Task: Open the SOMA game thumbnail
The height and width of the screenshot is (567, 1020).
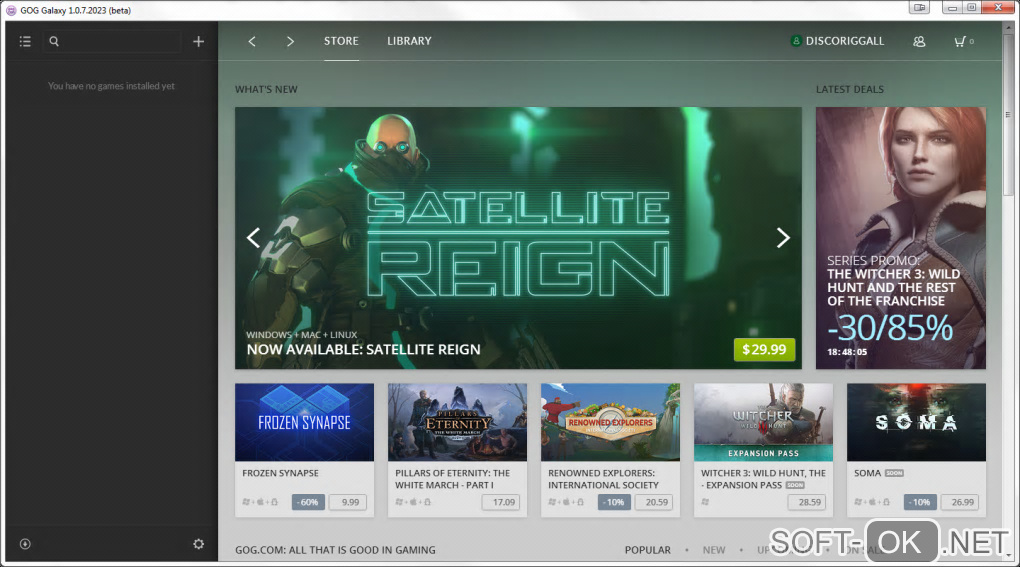Action: (x=916, y=422)
